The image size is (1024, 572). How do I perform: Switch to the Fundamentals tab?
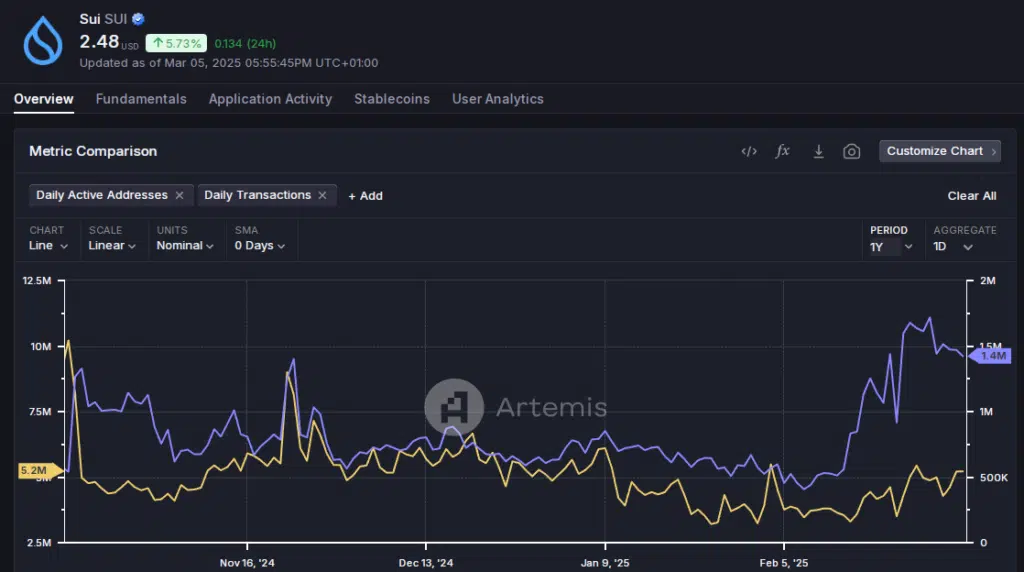pos(141,99)
